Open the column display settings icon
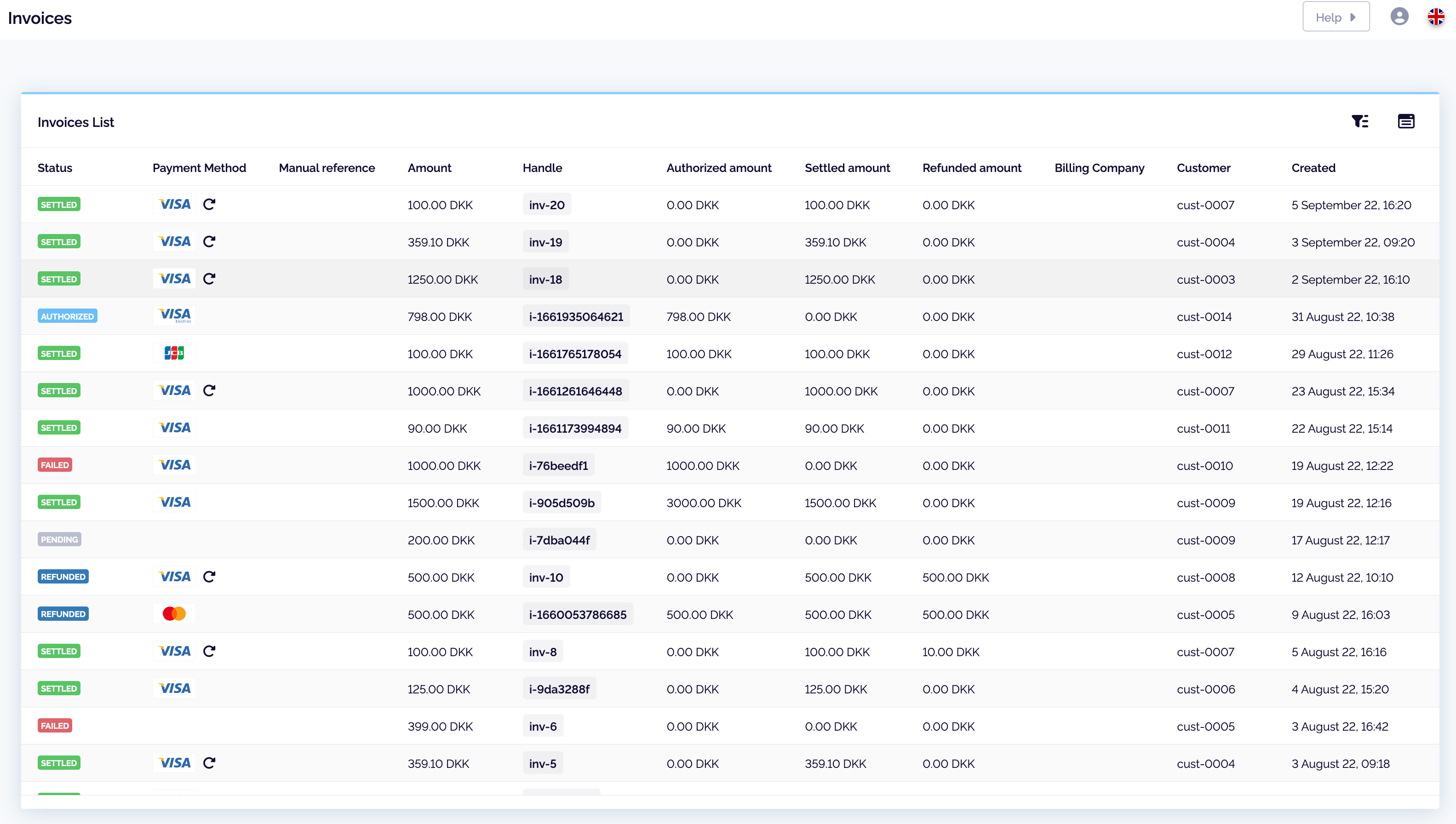The image size is (1456, 824). click(x=1405, y=121)
